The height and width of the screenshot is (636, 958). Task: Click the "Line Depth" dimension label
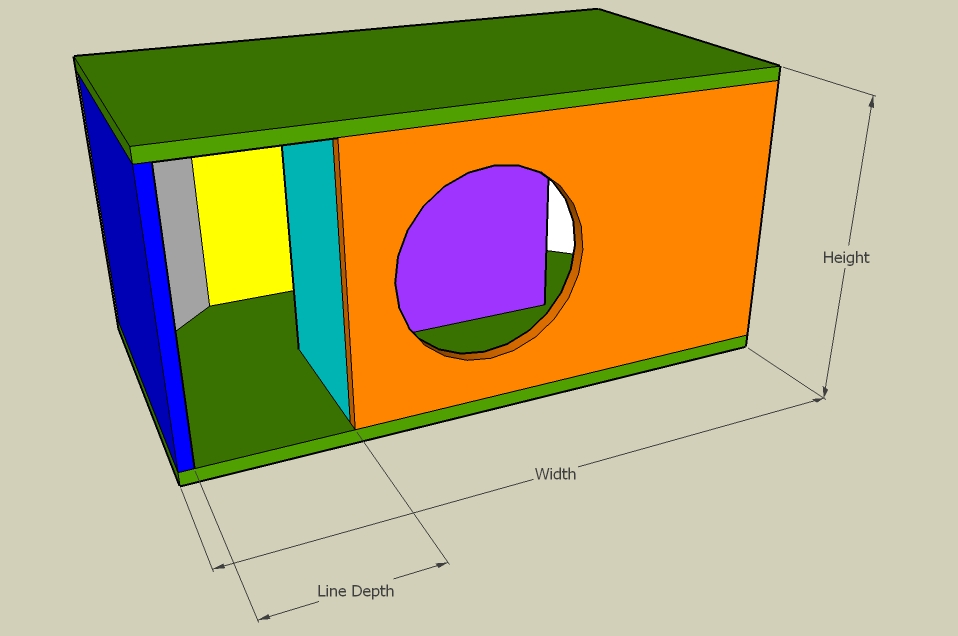tap(355, 591)
